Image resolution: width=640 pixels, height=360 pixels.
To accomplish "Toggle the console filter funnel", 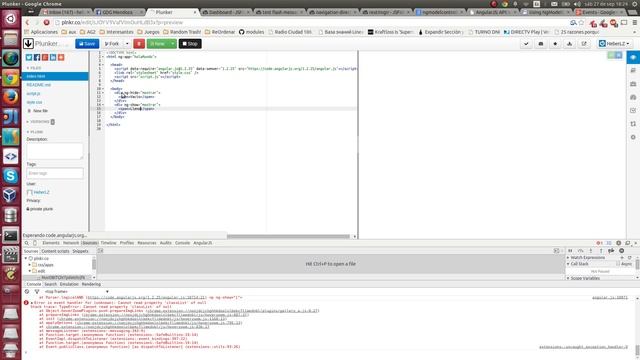I will pyautogui.click(x=37, y=292).
